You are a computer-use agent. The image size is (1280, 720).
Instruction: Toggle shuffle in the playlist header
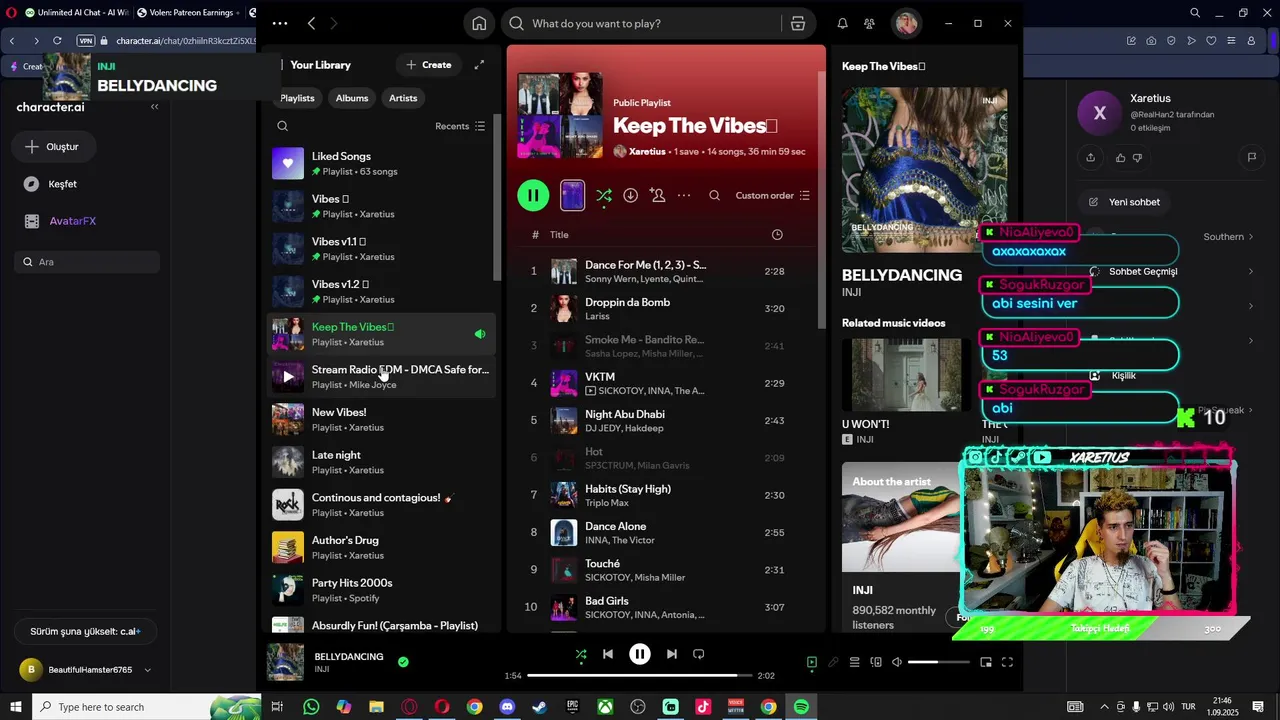tap(604, 196)
